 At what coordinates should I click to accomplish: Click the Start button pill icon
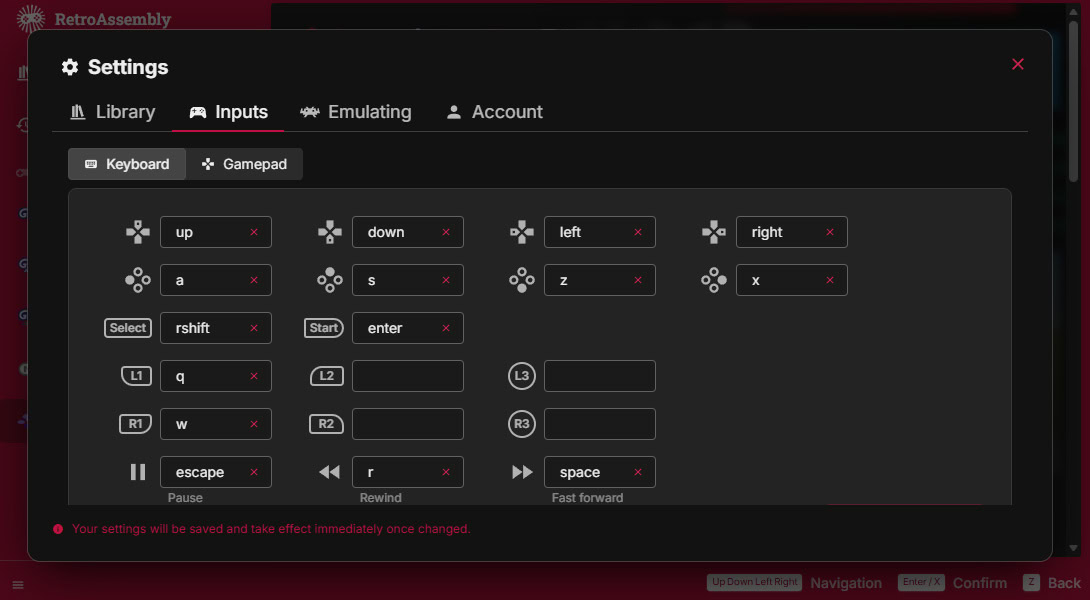(323, 328)
